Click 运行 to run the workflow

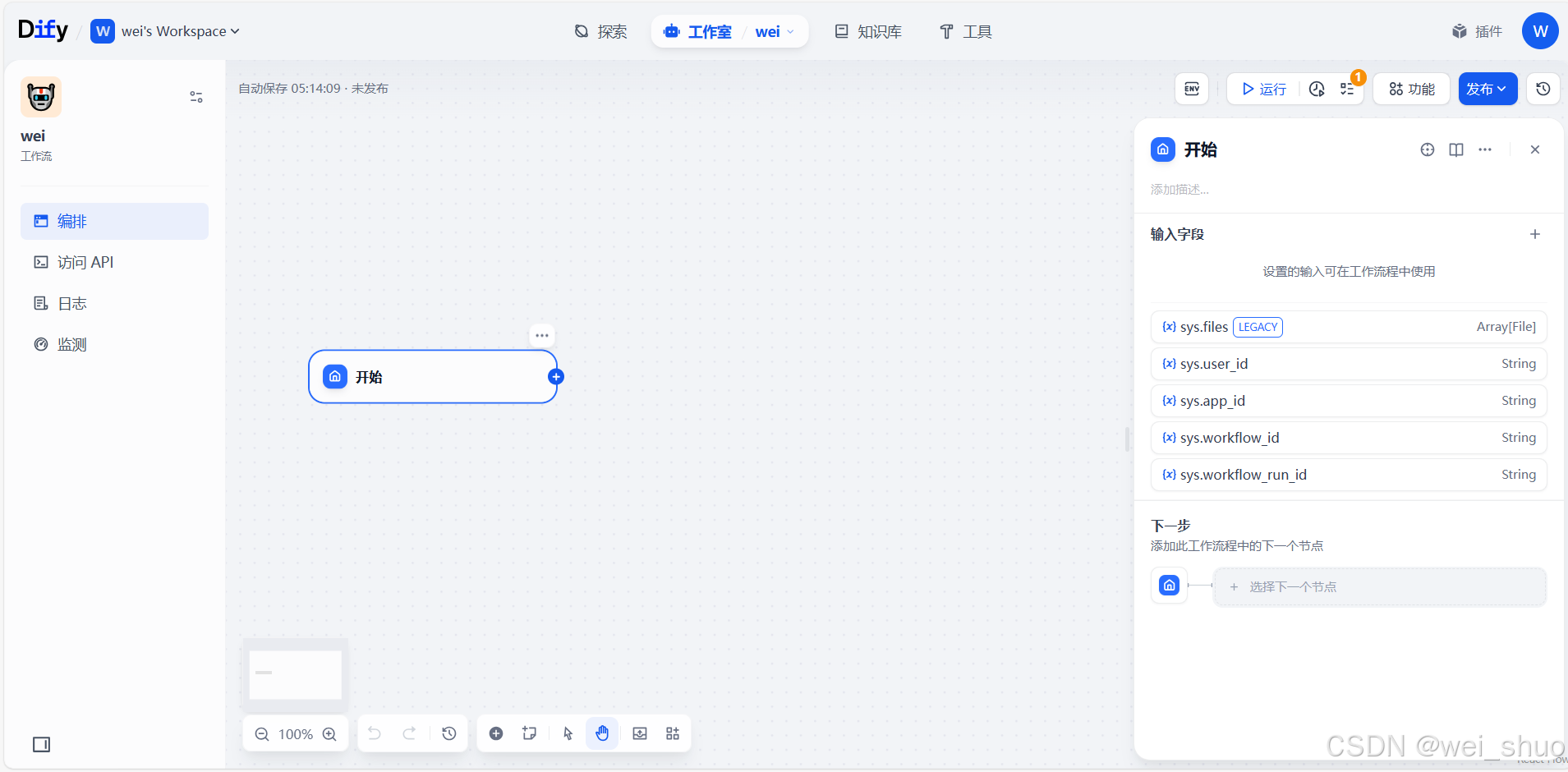click(1264, 89)
